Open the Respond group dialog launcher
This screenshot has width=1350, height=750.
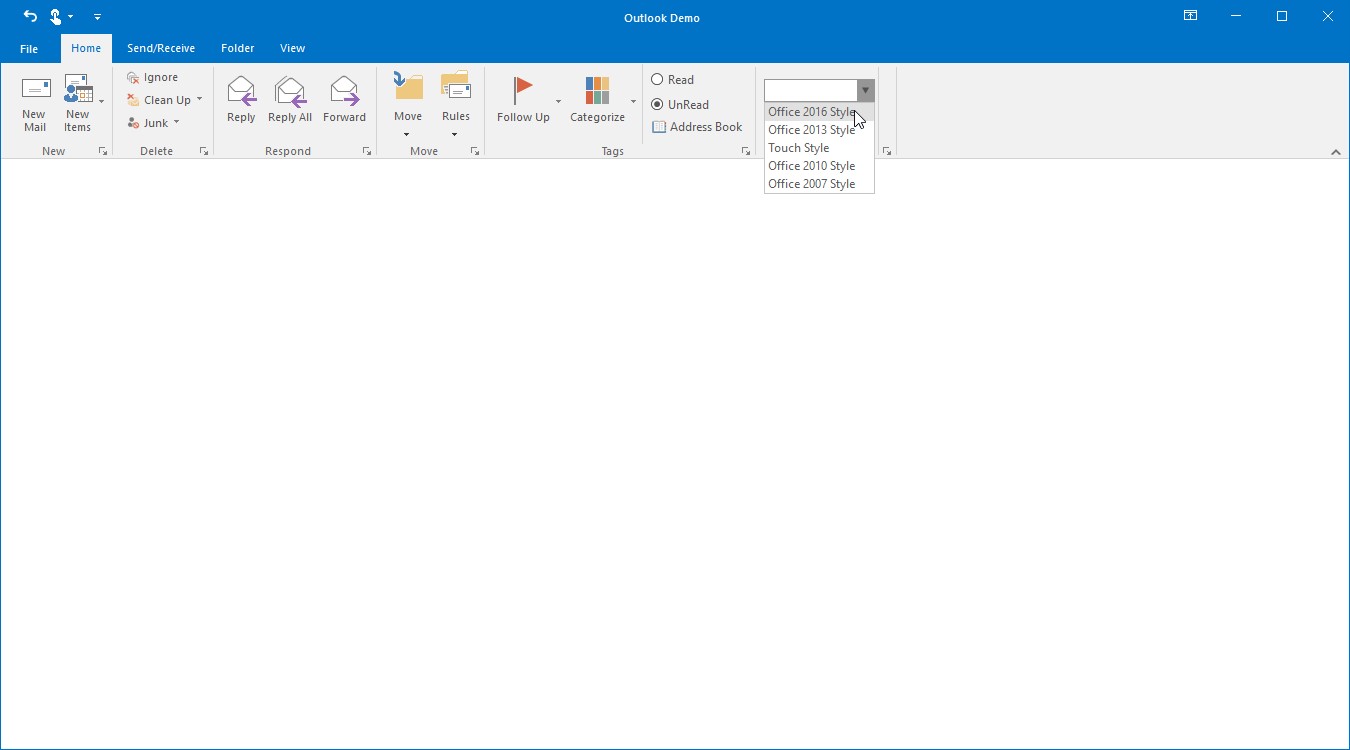(366, 150)
